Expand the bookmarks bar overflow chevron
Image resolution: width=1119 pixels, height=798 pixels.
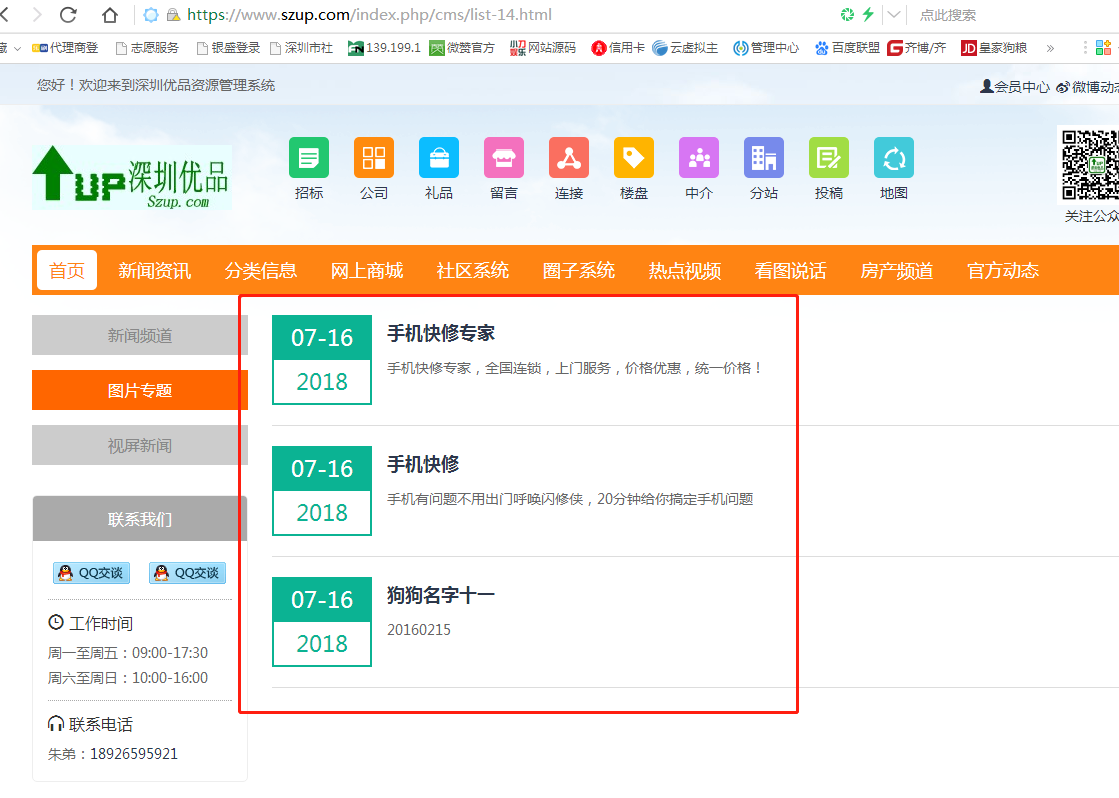click(x=1050, y=47)
